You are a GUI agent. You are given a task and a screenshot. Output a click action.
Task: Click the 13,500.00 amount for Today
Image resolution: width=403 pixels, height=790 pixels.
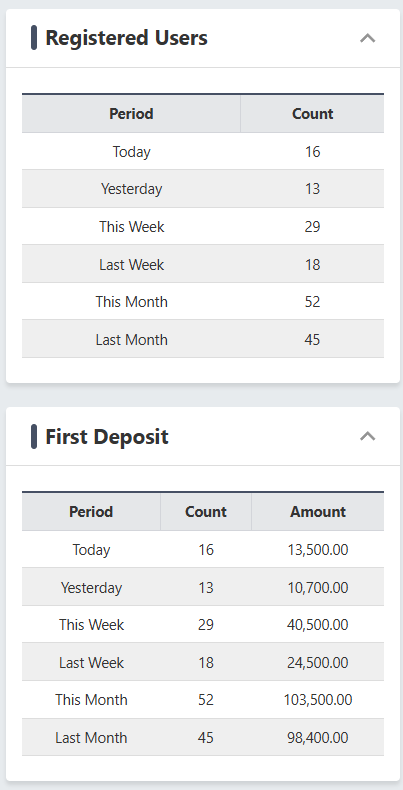click(x=318, y=549)
